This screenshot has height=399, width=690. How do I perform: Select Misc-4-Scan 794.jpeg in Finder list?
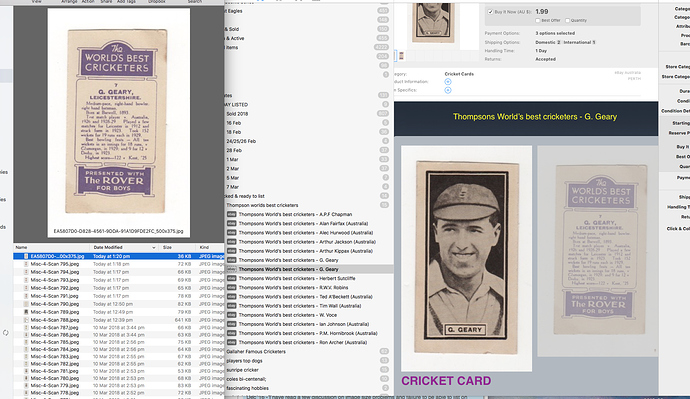[x=119, y=272]
